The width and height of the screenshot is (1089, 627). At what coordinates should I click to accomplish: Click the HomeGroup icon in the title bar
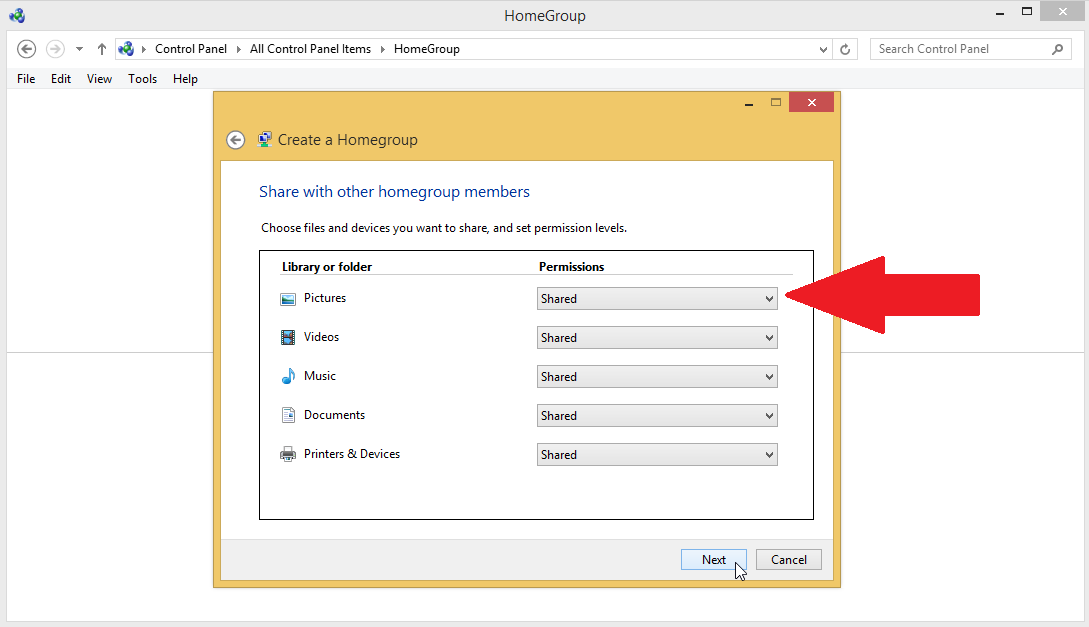(17, 15)
